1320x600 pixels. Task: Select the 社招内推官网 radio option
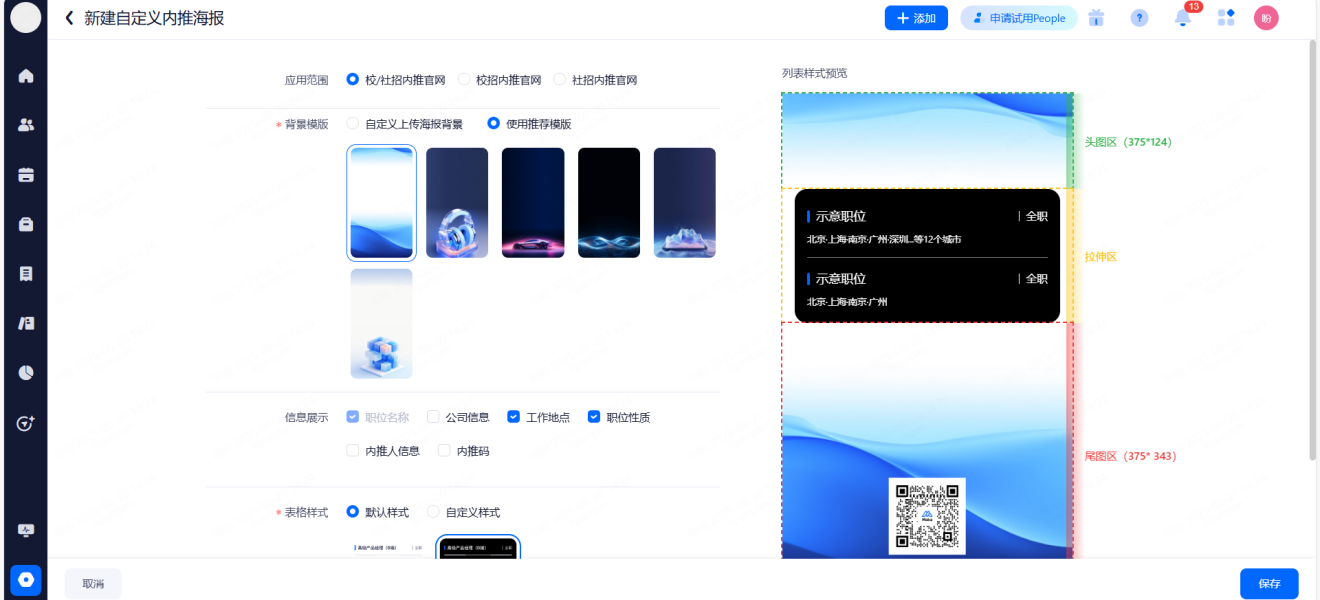coord(559,80)
